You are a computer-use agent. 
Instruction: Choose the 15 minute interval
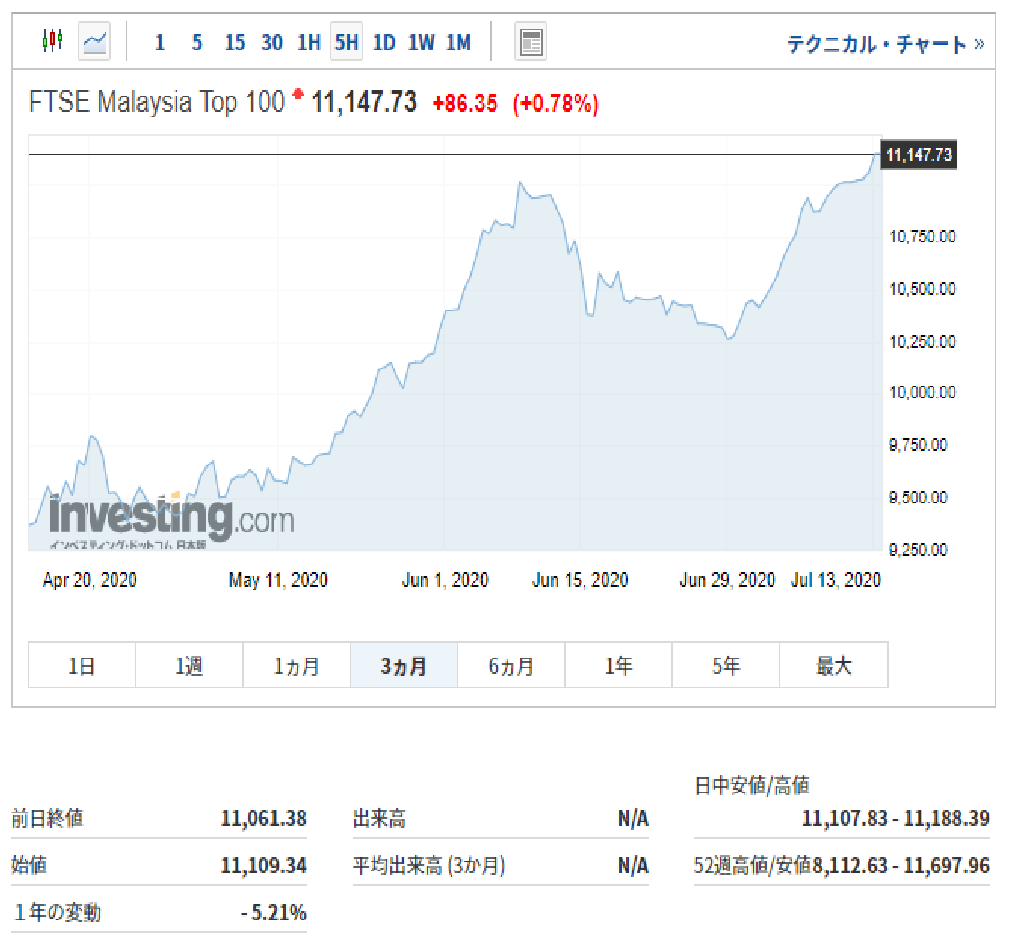point(235,42)
